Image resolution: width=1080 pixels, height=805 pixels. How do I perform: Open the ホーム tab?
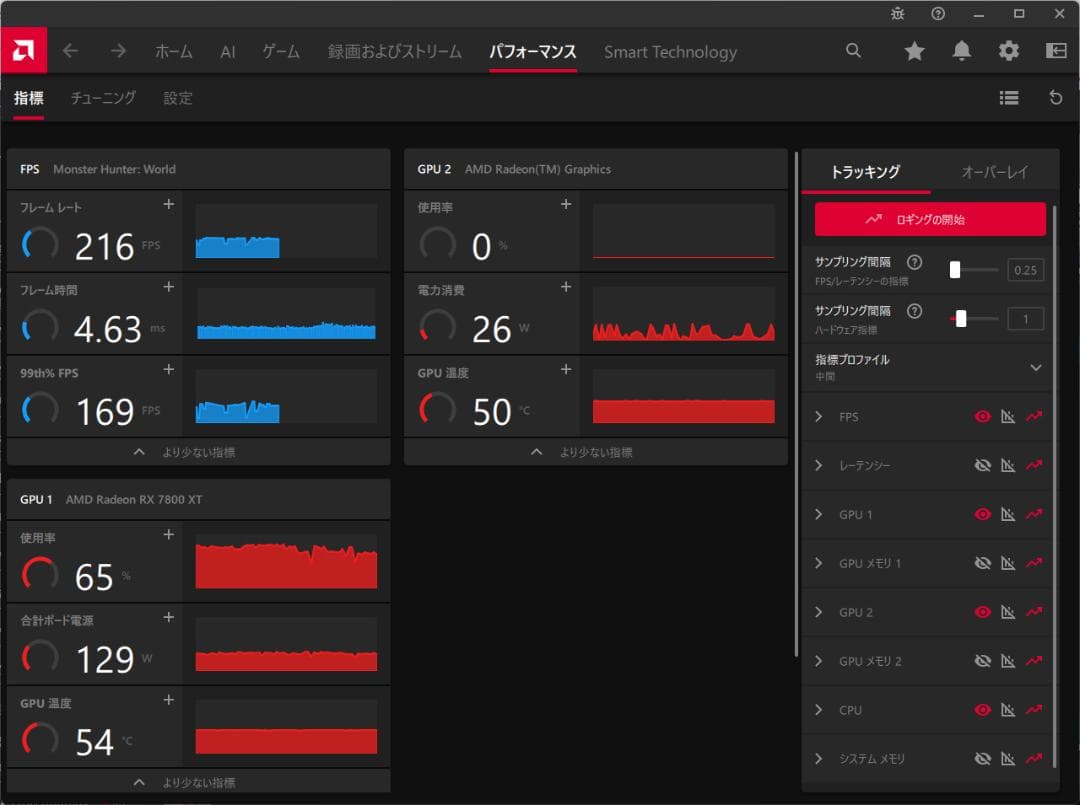[174, 52]
